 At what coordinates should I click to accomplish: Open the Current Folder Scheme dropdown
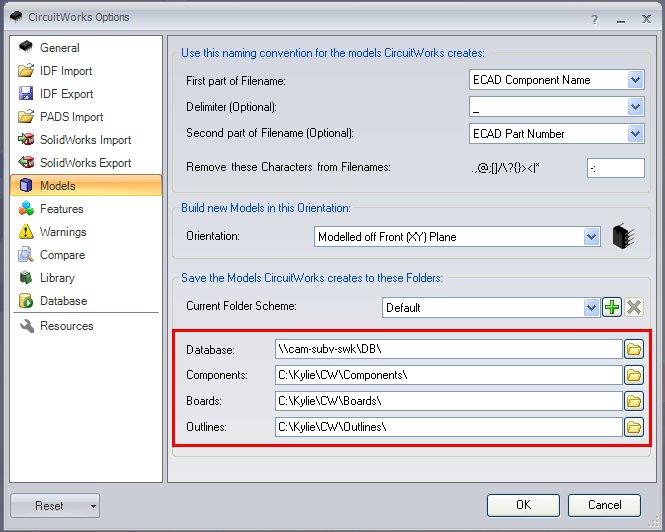(x=591, y=307)
